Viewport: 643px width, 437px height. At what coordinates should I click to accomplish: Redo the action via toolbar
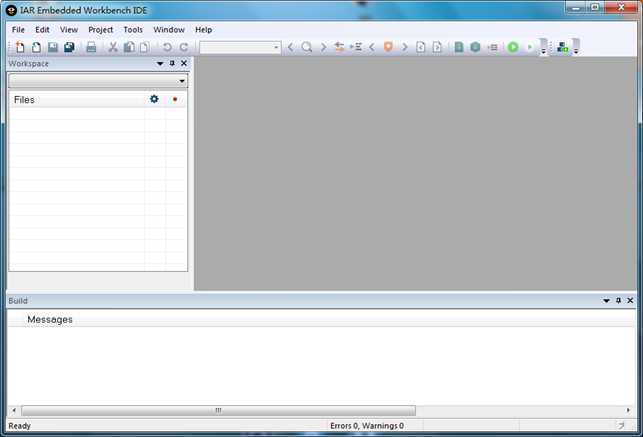tap(184, 47)
